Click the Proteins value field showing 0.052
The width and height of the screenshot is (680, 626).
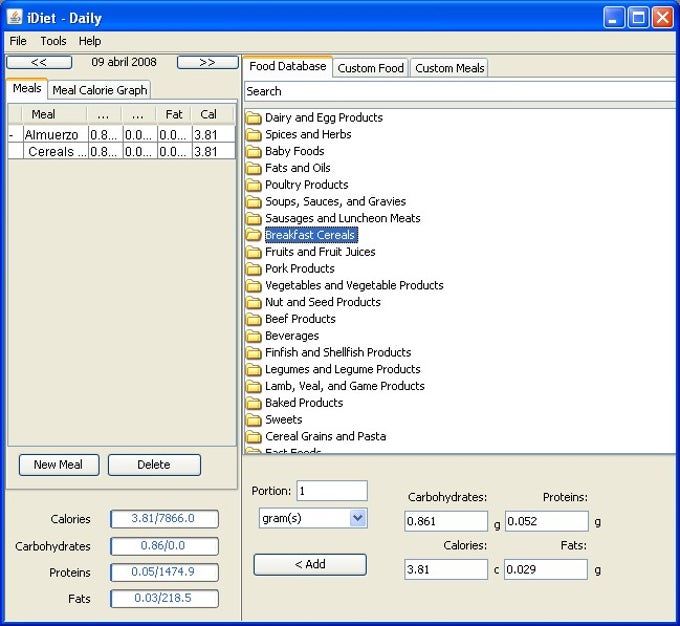coord(547,521)
